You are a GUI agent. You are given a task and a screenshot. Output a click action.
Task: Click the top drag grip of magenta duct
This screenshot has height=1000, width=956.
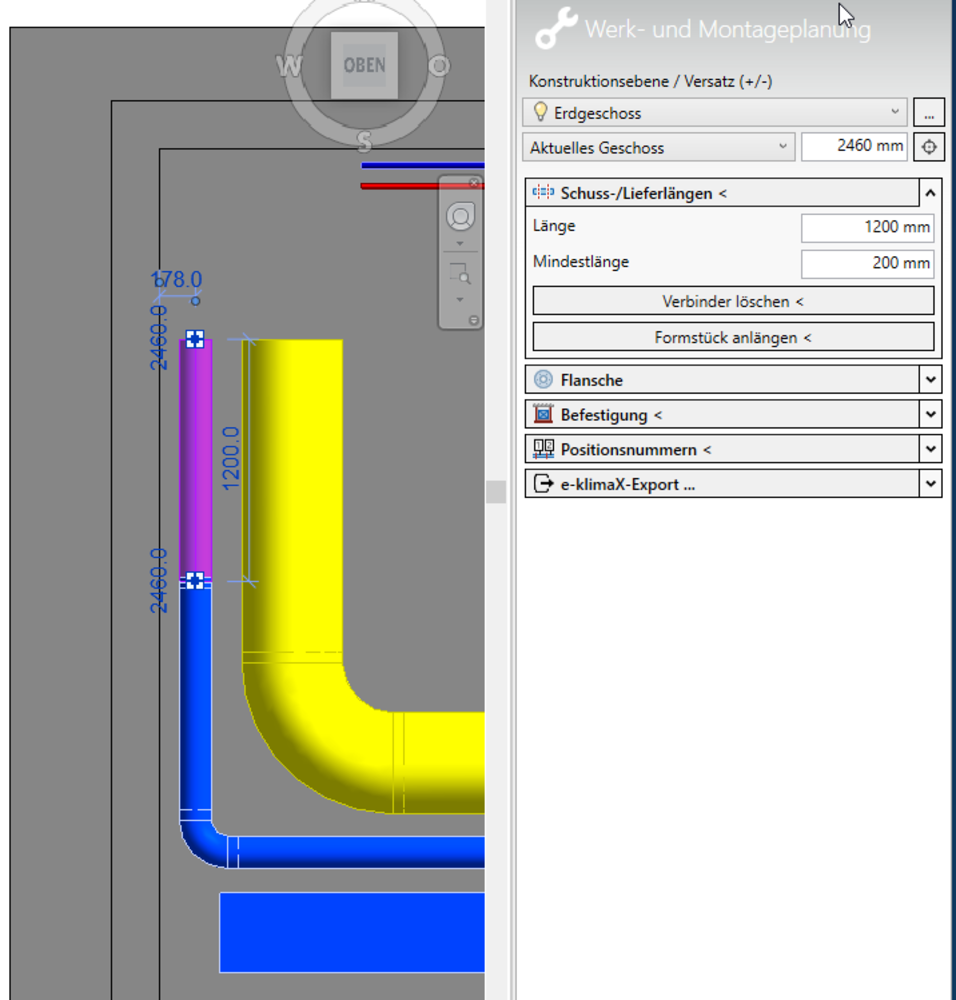195,339
